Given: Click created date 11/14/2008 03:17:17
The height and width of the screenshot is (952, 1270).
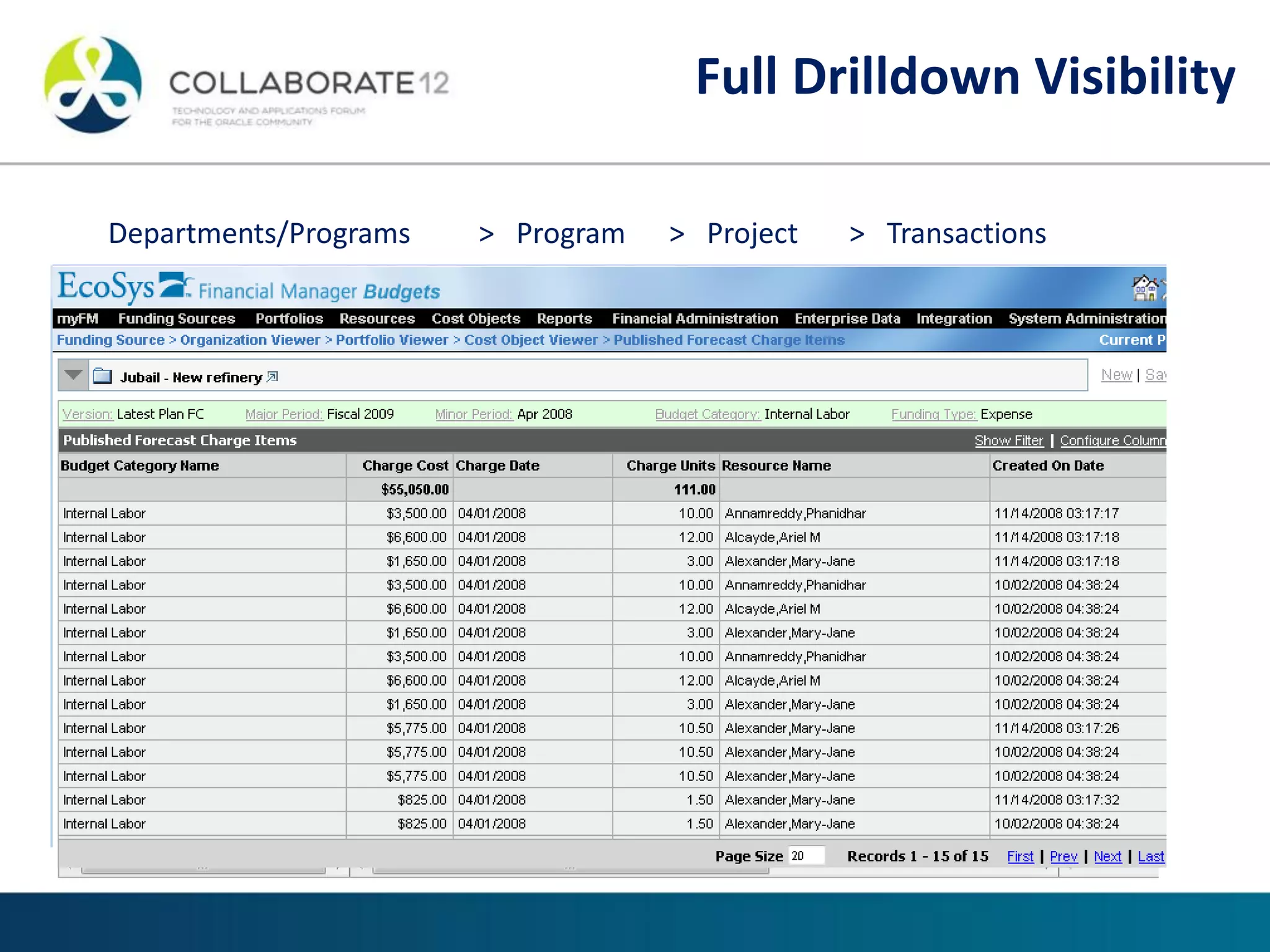Looking at the screenshot, I should [1057, 514].
